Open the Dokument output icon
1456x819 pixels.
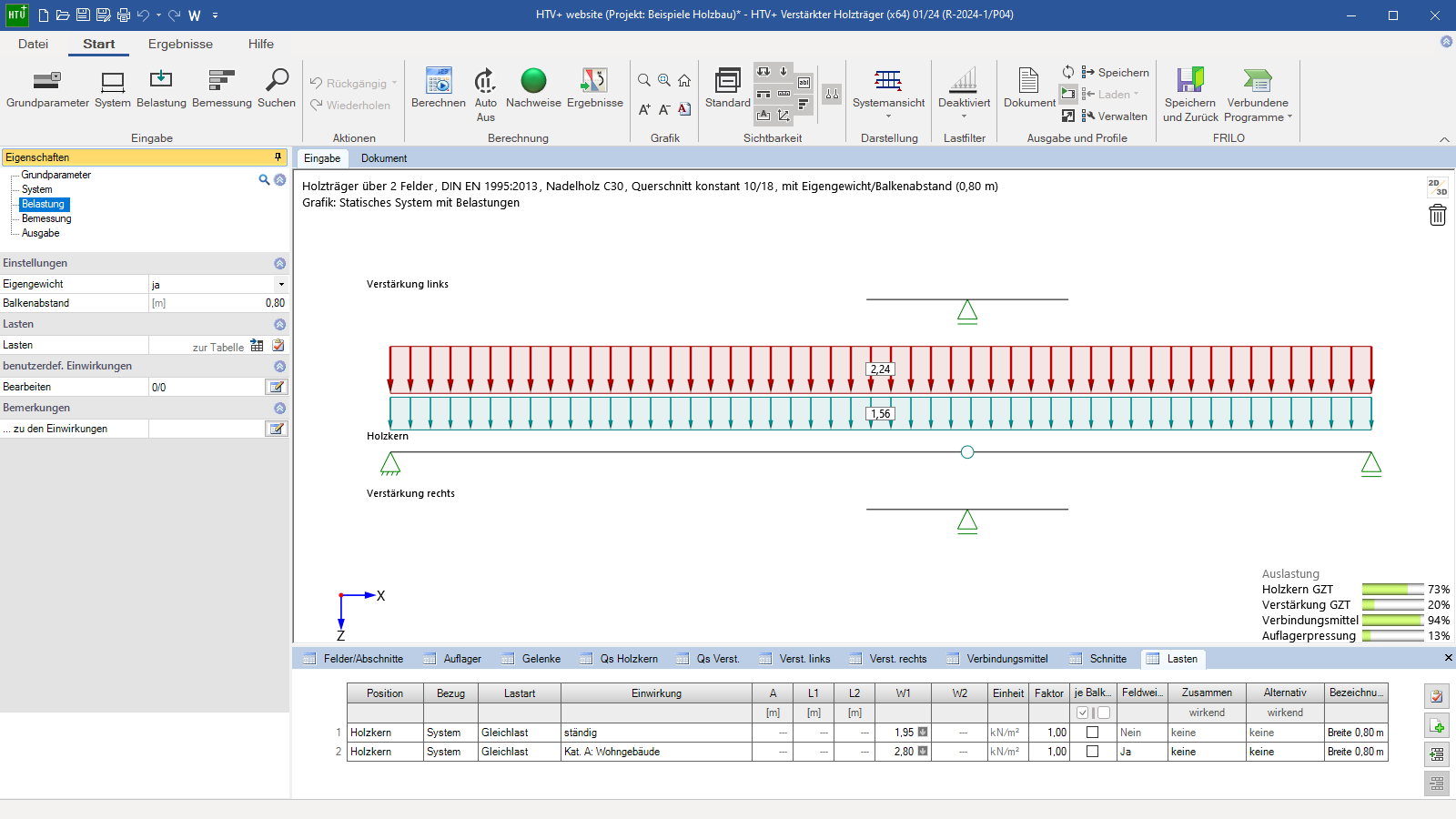point(1029,89)
